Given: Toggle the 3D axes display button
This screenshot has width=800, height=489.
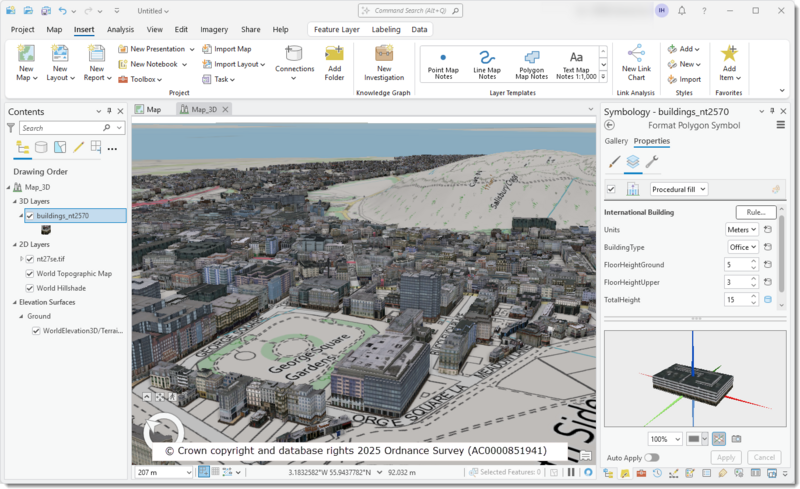Looking at the screenshot, I should 719,439.
